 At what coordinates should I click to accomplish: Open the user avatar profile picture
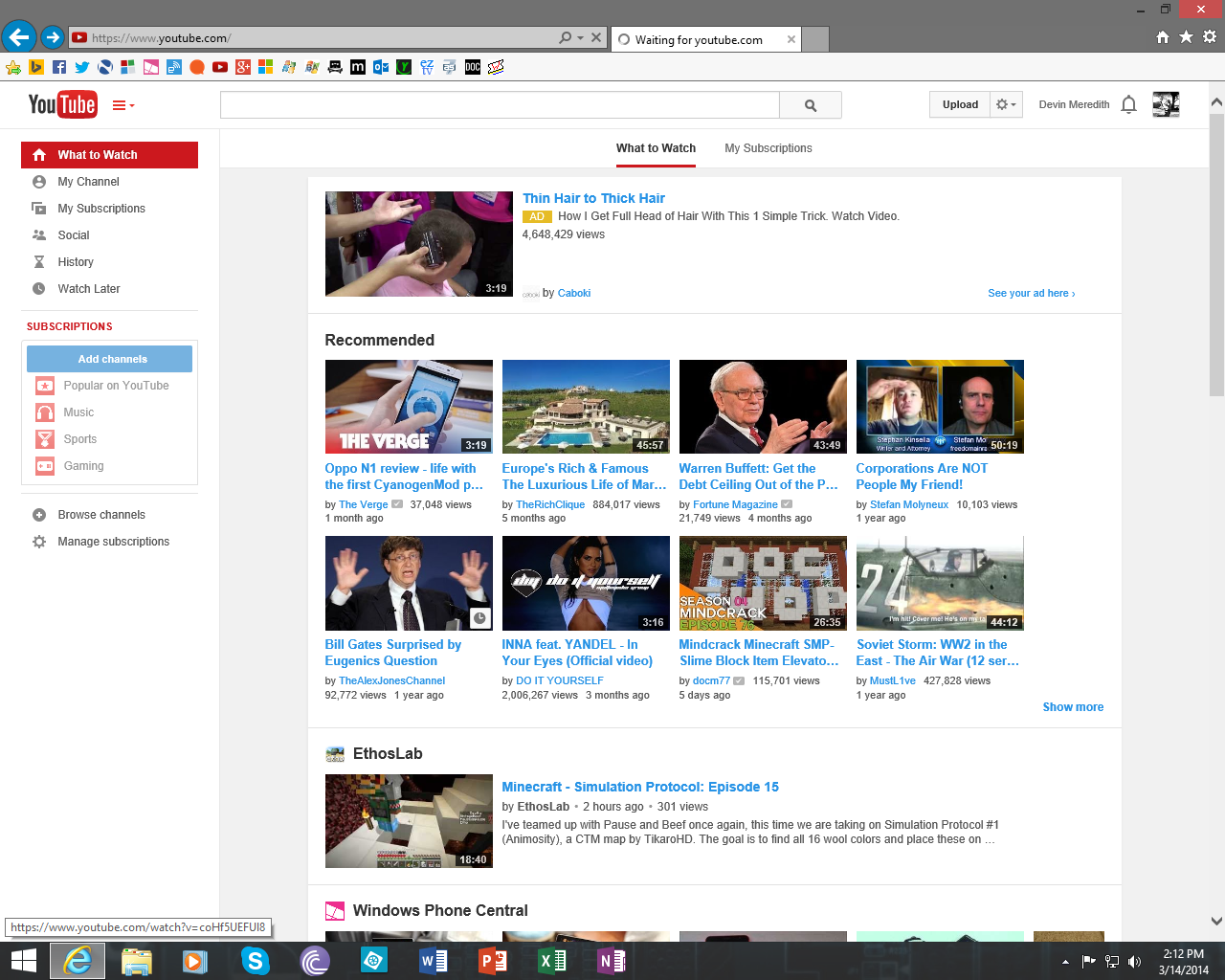point(1166,104)
